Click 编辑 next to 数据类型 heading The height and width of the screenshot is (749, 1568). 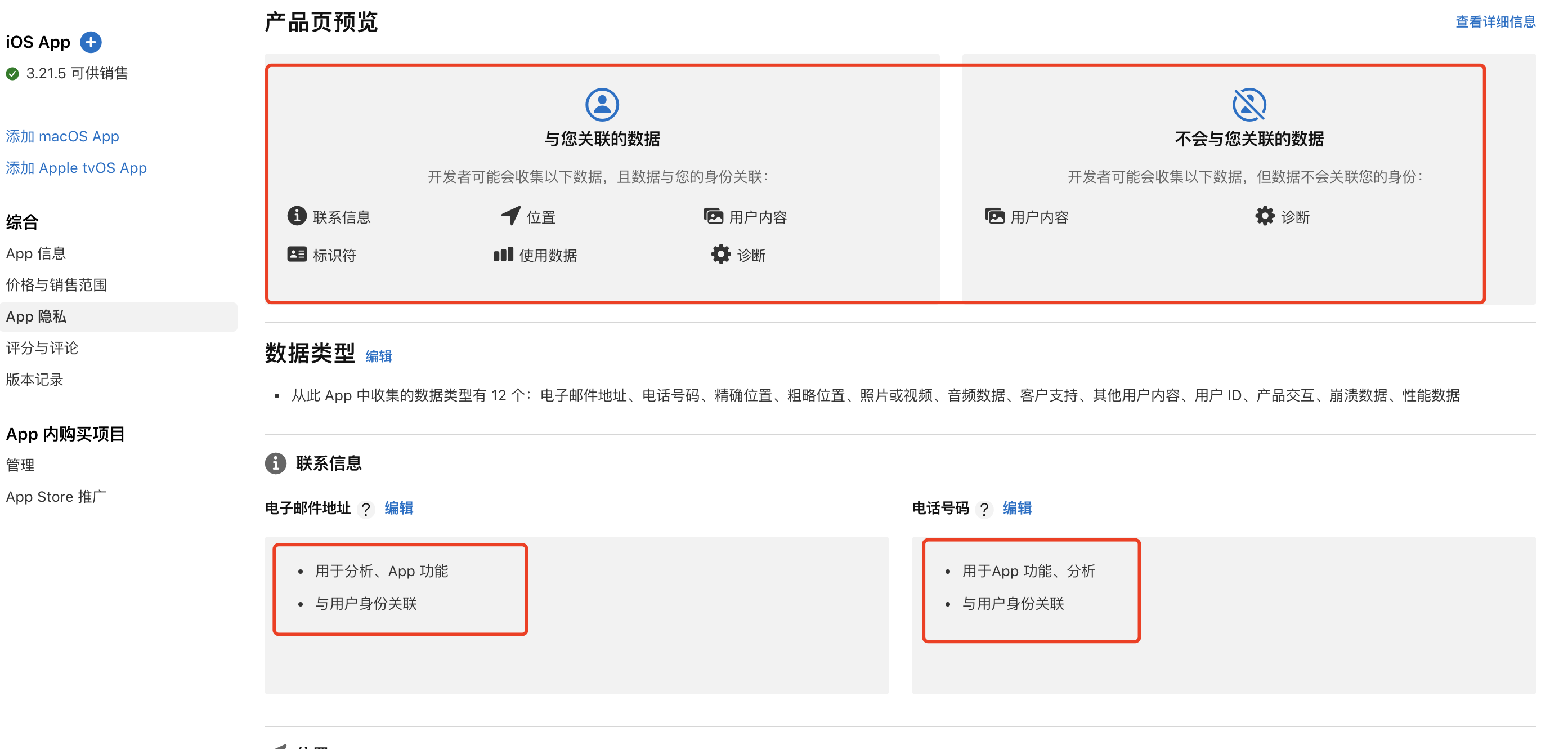(x=379, y=356)
